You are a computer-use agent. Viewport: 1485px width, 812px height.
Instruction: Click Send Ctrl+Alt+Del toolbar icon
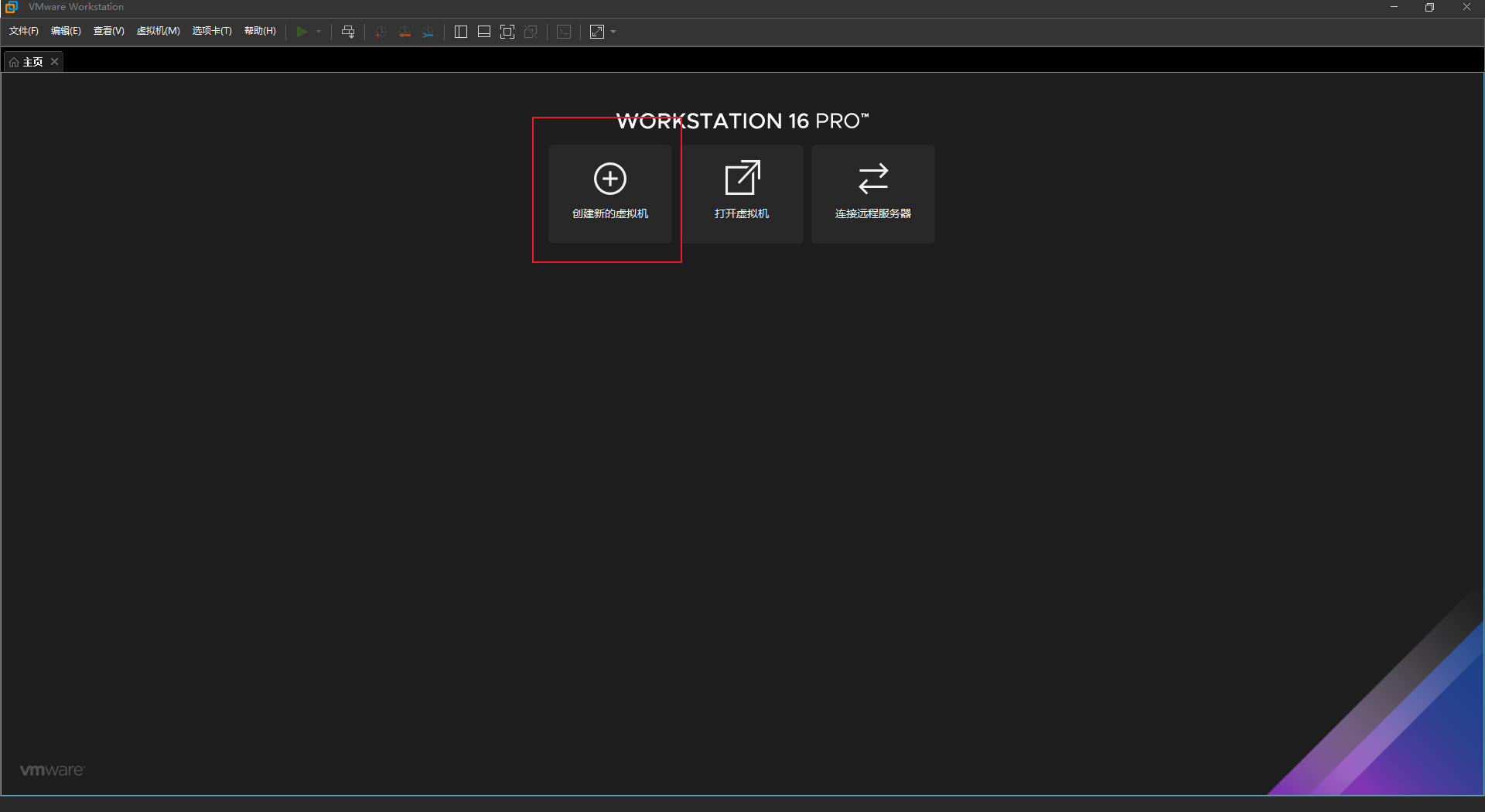[x=348, y=32]
